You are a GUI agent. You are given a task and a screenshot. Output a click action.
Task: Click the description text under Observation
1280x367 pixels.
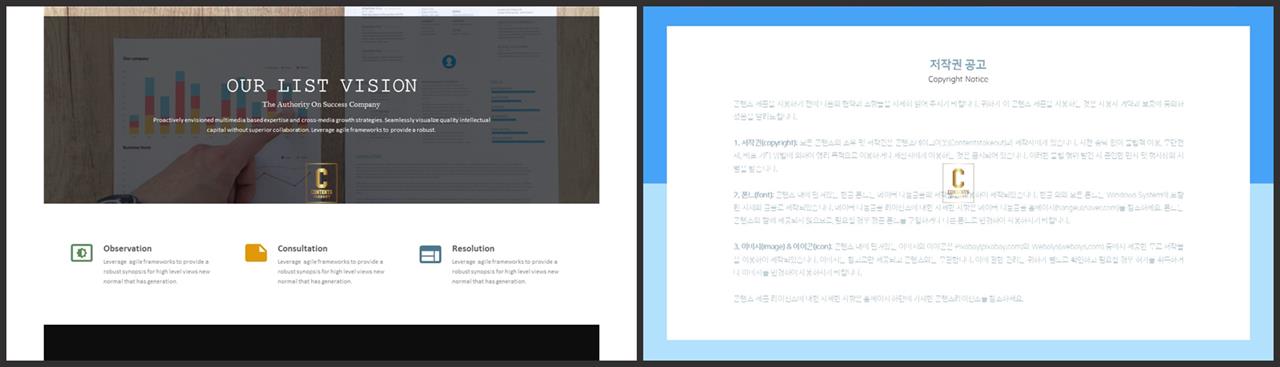[157, 271]
